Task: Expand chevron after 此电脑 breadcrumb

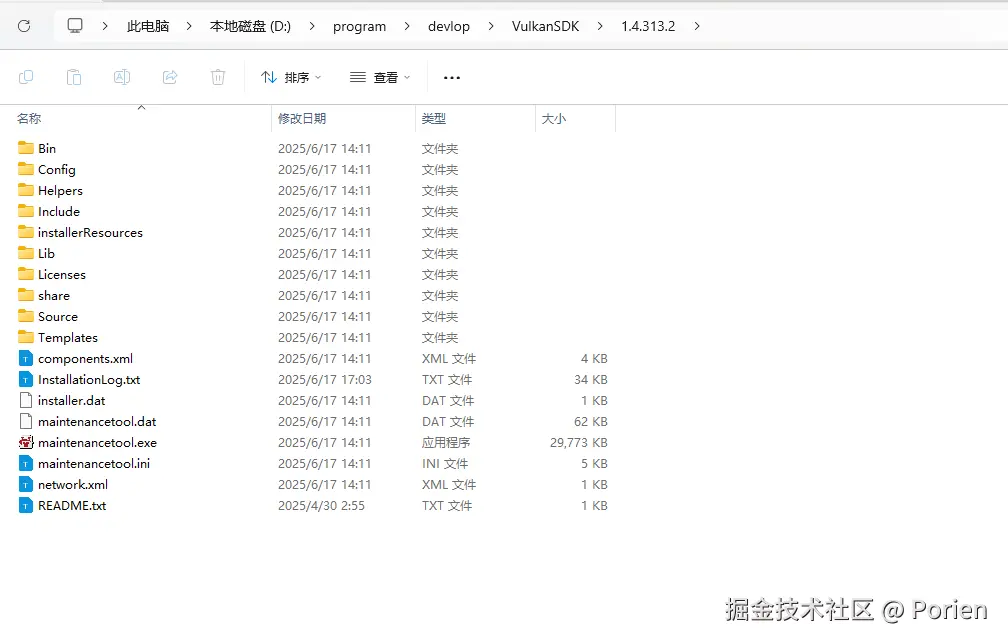Action: (x=189, y=26)
